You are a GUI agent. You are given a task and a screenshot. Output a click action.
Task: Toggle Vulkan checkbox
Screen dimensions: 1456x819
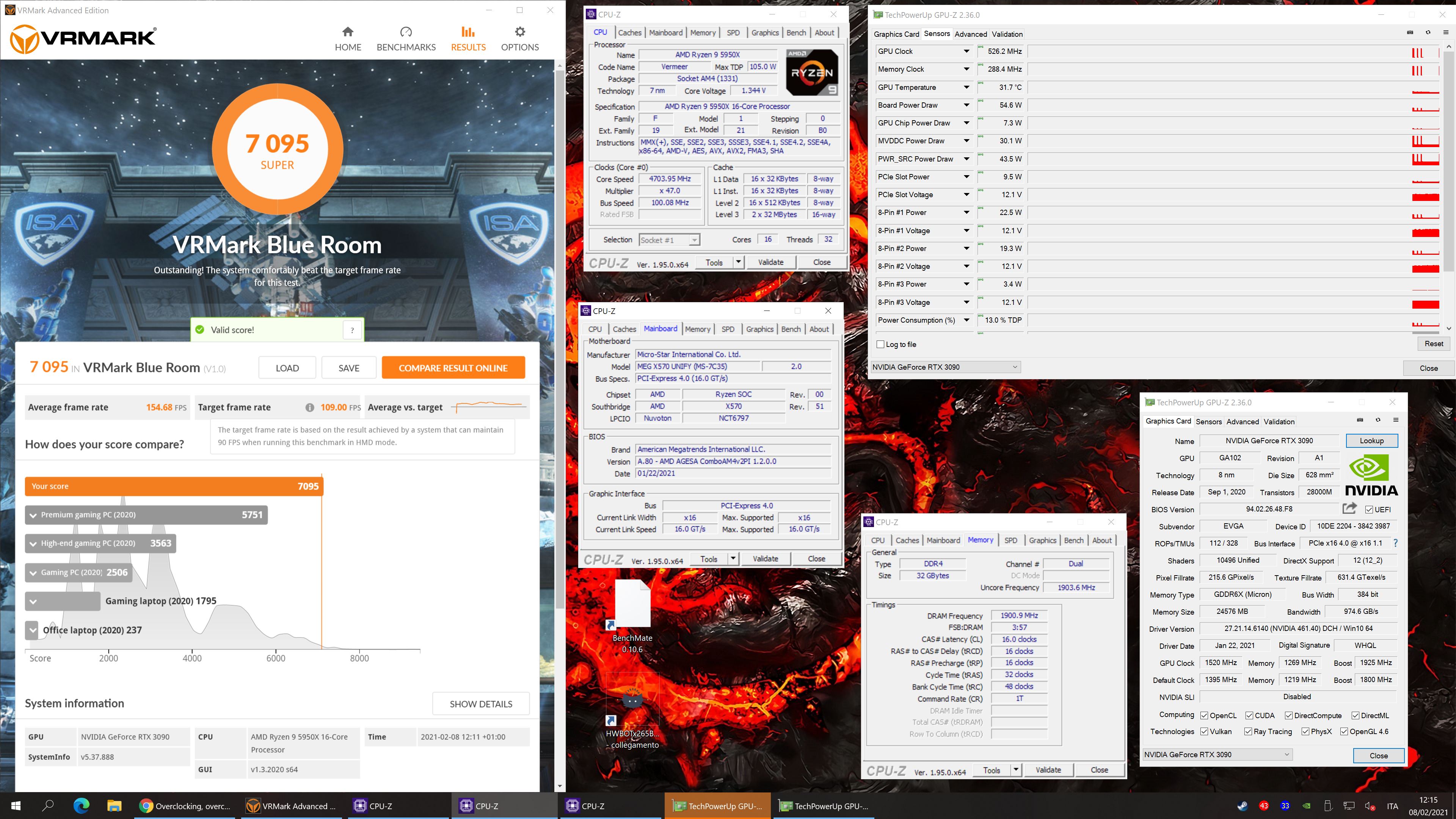[1205, 731]
